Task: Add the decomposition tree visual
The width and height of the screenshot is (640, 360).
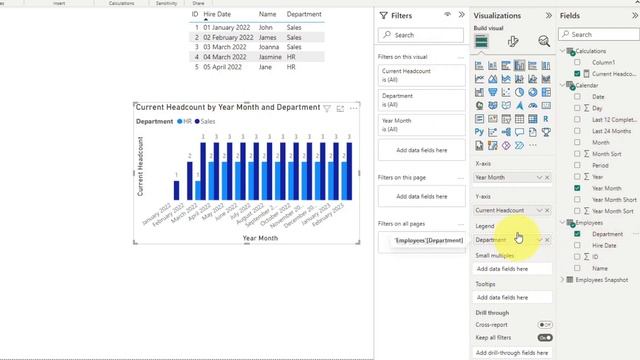Action: pyautogui.click(x=506, y=132)
